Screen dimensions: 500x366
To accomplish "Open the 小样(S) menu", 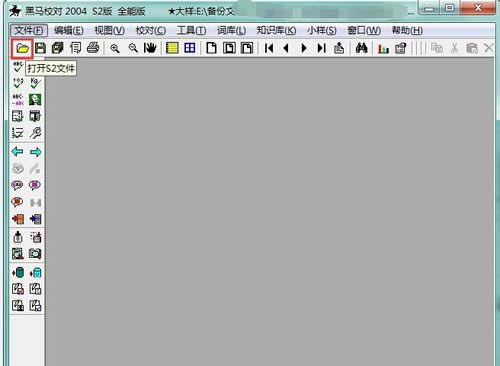I will pos(322,31).
